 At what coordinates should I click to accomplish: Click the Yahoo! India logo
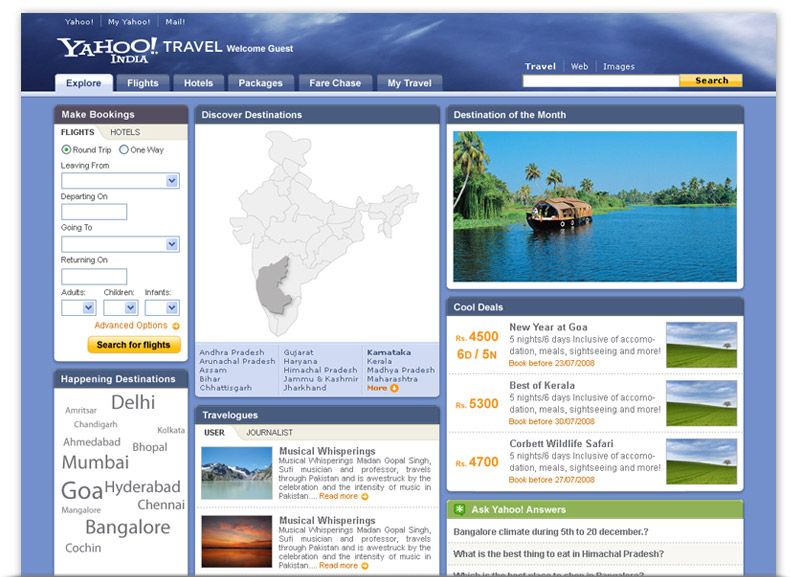[x=107, y=50]
